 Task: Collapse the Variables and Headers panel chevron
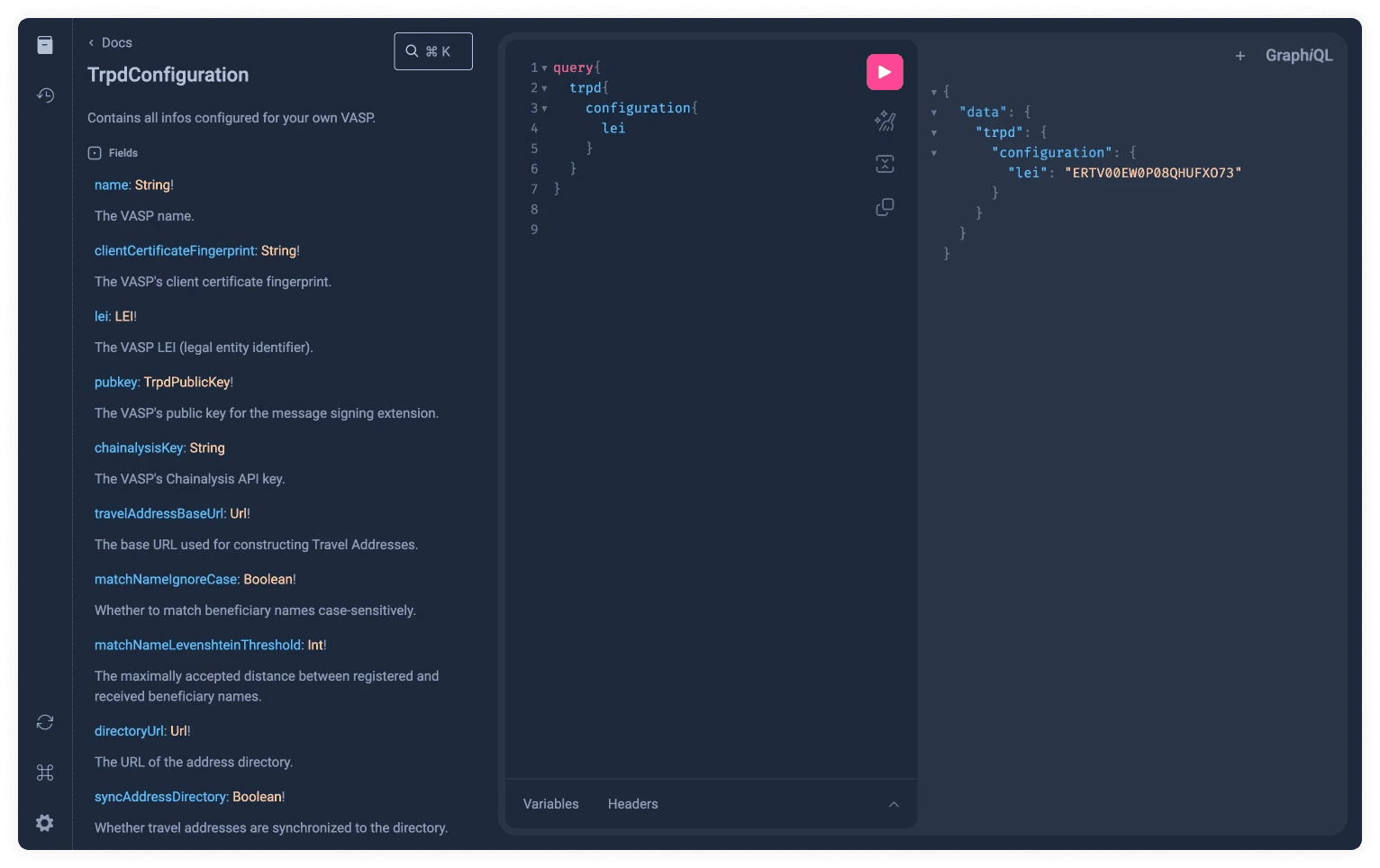click(x=893, y=804)
